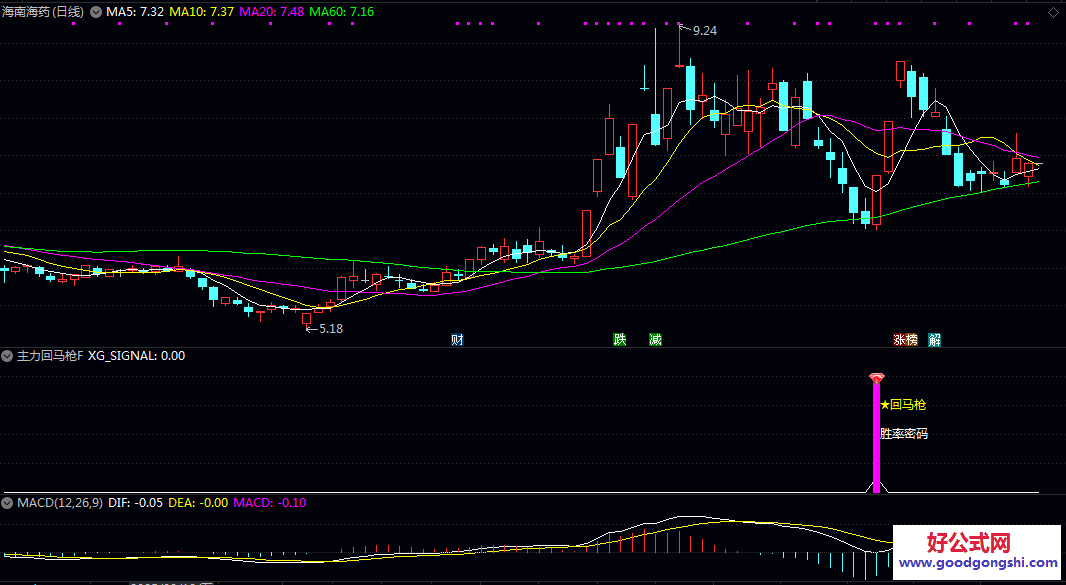This screenshot has width=1066, height=585.
Task: Click the red 涨榜 event marker
Action: click(x=905, y=339)
